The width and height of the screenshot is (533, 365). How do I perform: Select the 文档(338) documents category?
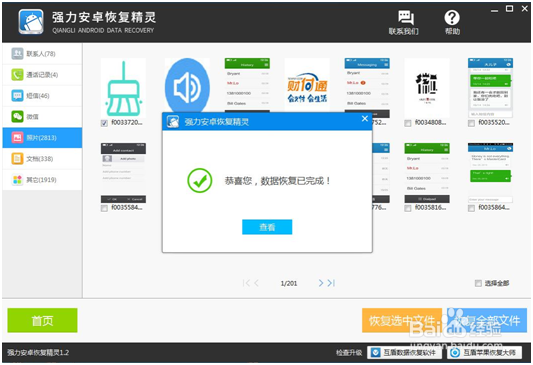pyautogui.click(x=42, y=159)
